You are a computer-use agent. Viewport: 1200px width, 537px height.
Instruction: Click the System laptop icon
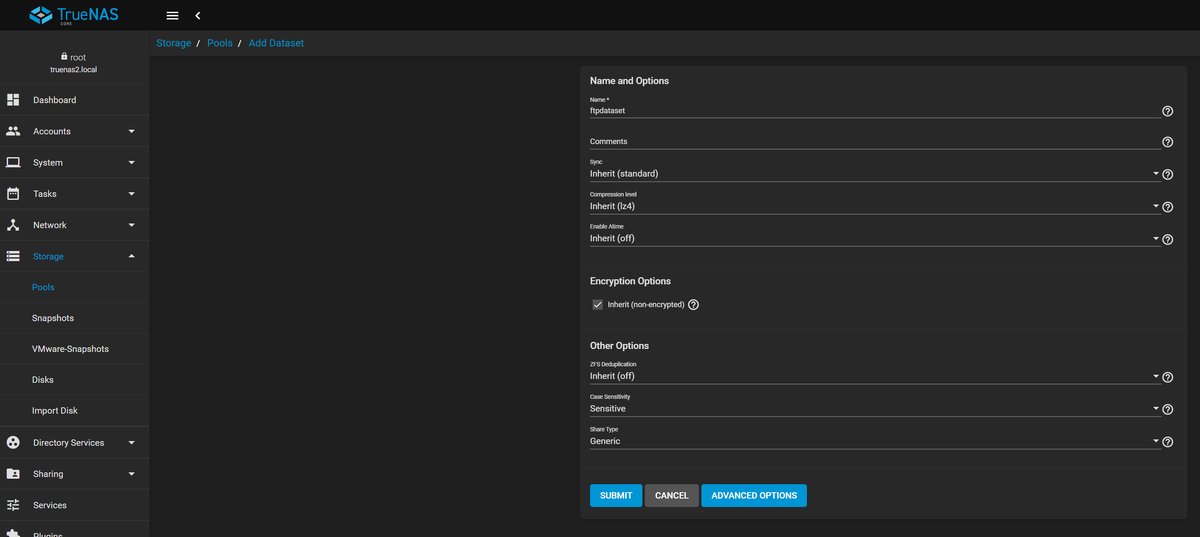(x=13, y=162)
